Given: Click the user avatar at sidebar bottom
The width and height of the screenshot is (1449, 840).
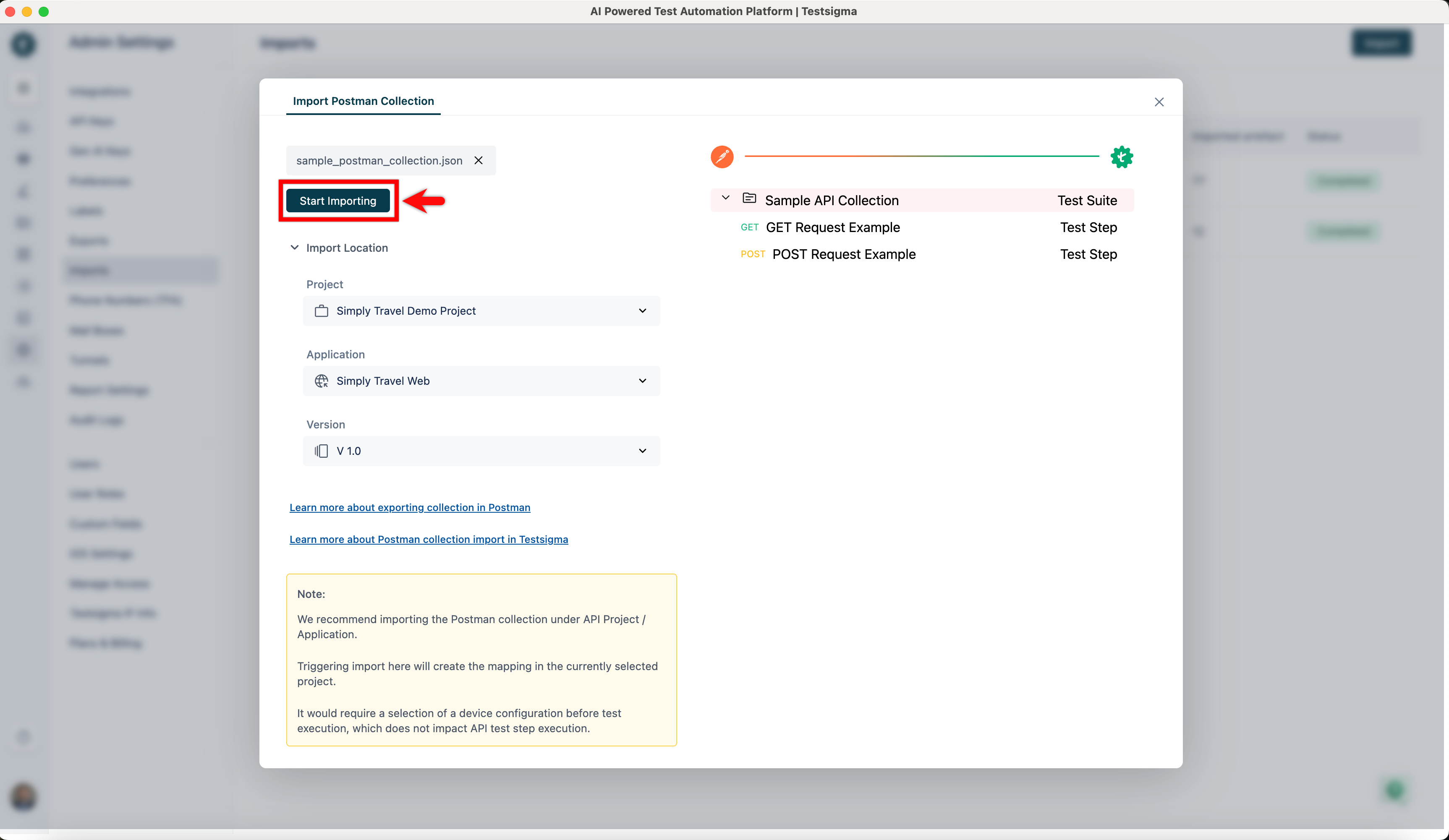Looking at the screenshot, I should pos(23,798).
